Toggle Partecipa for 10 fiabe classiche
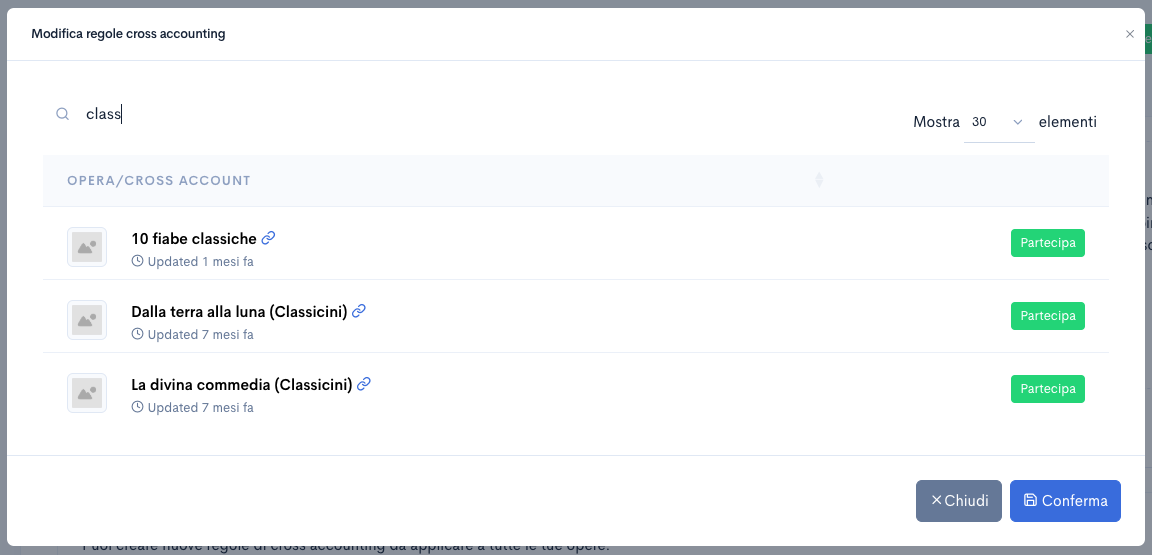Screen dimensions: 1152x555 tap(1047, 243)
